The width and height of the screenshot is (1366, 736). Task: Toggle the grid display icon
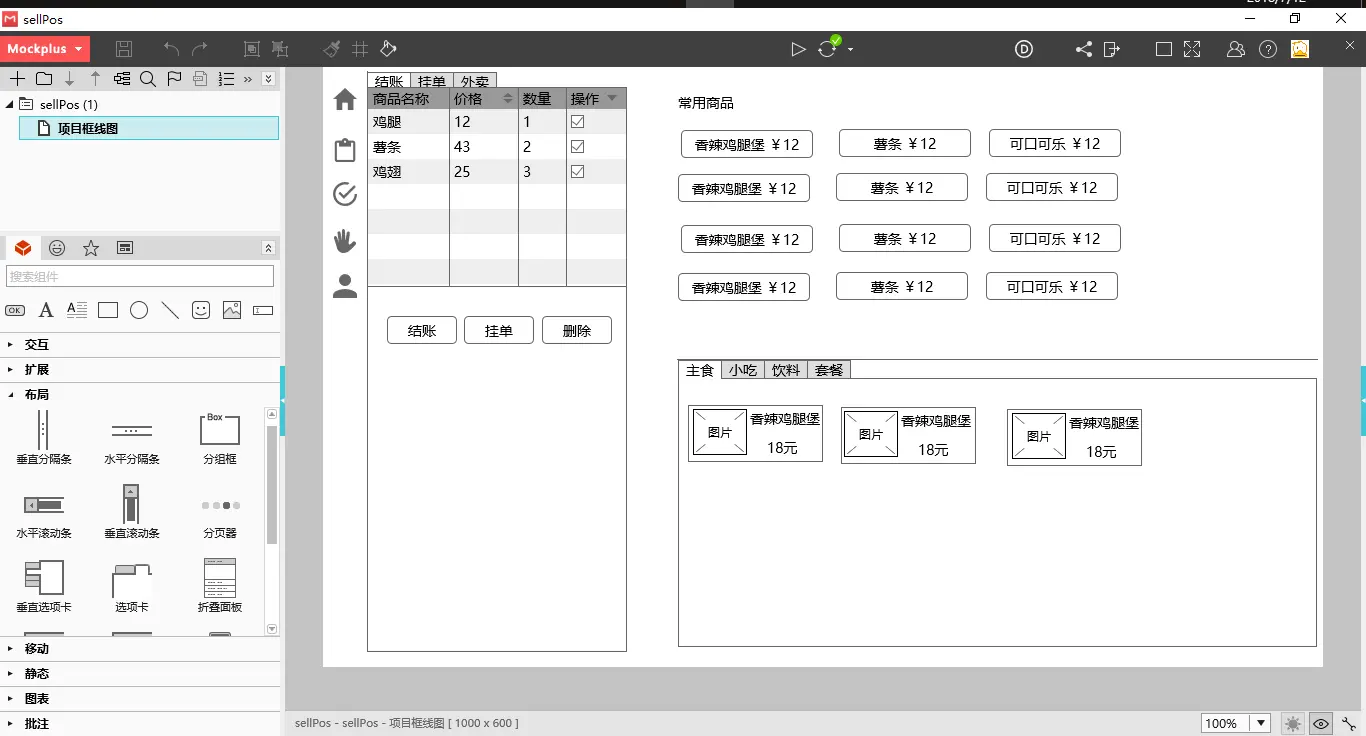click(x=361, y=49)
